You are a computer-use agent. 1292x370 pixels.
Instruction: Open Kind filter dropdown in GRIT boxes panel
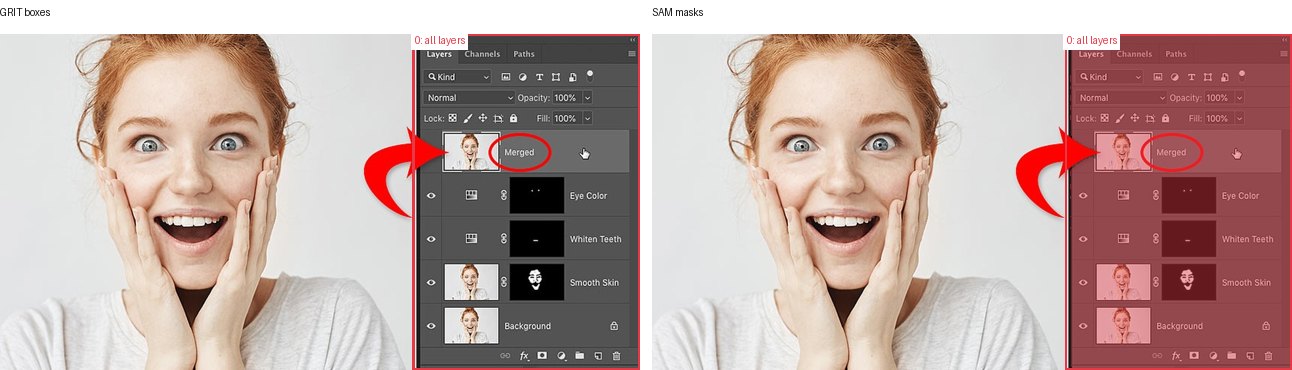458,77
